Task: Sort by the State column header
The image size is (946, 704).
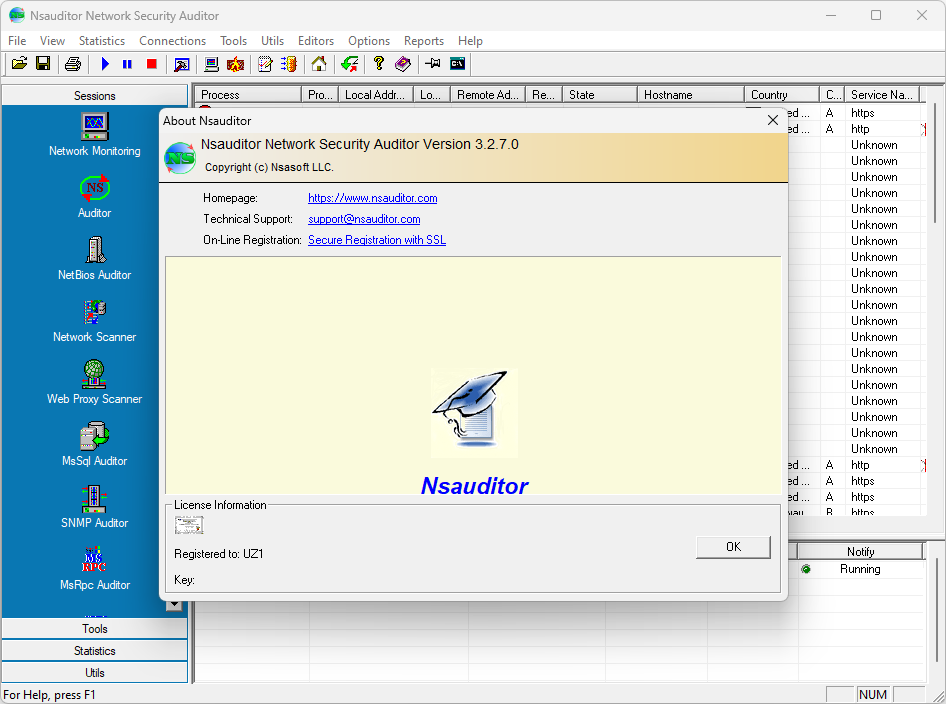Action: tap(600, 95)
